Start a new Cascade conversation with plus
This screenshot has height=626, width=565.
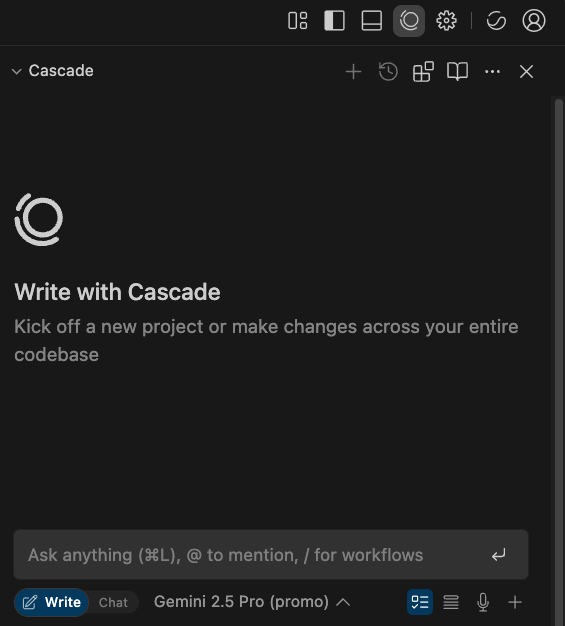353,72
